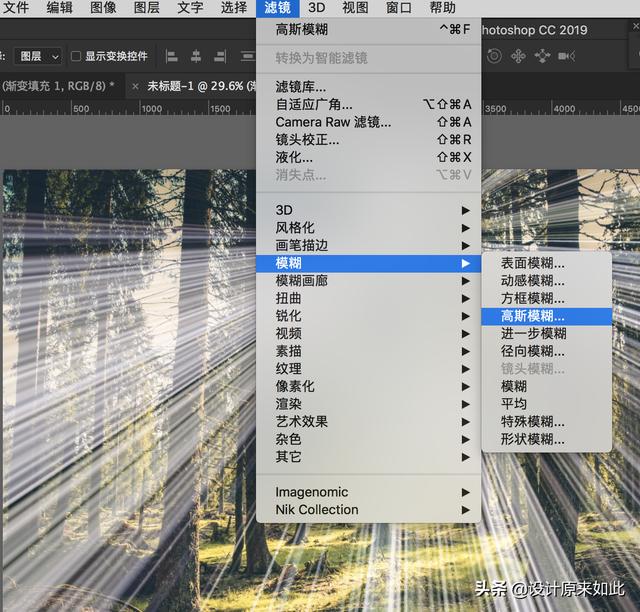
Task: Choose 方框模糊... box blur
Action: (x=547, y=298)
